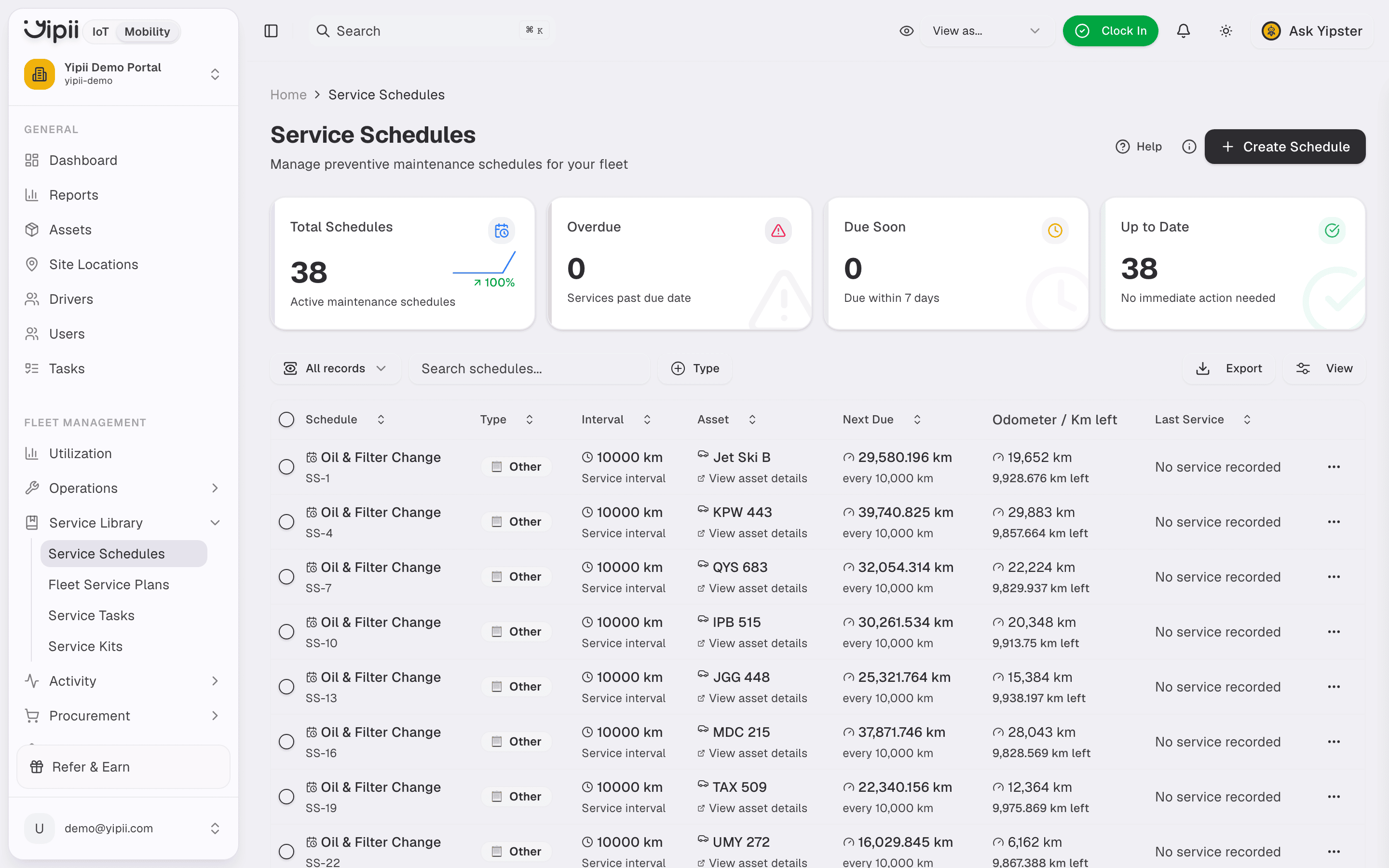Viewport: 1389px width, 868px height.
Task: Open the demo@yipii.com account menu
Action: coord(123,828)
